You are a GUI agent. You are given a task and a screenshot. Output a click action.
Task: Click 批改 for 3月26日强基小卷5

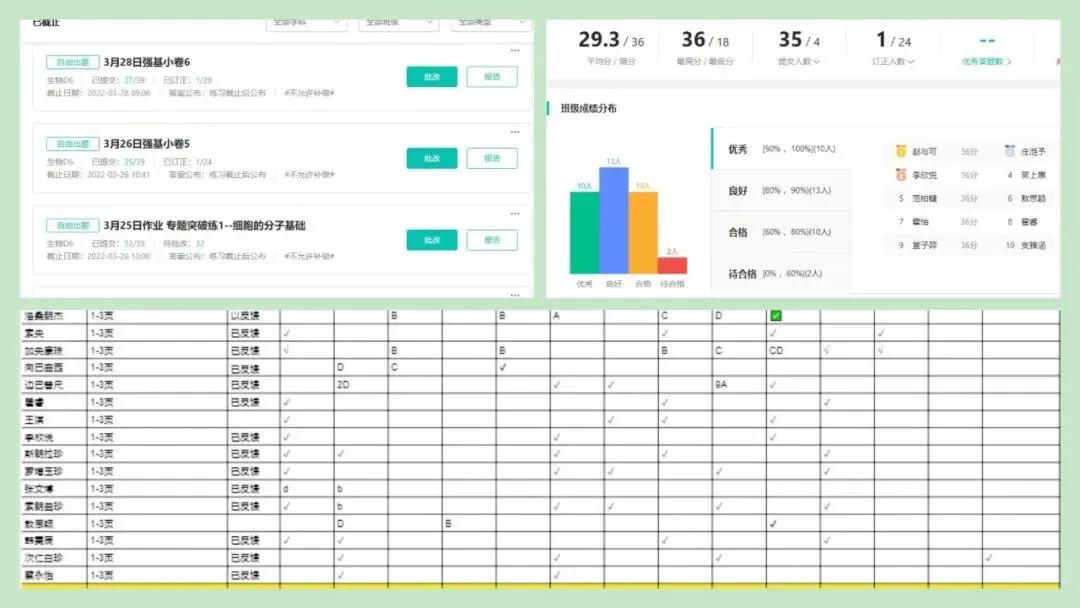point(432,158)
